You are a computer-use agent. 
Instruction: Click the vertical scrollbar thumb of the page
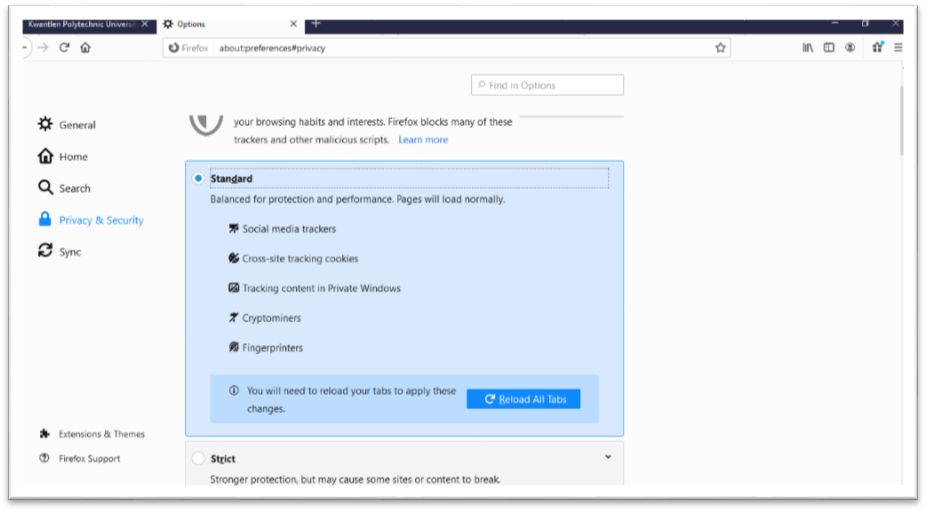point(901,121)
